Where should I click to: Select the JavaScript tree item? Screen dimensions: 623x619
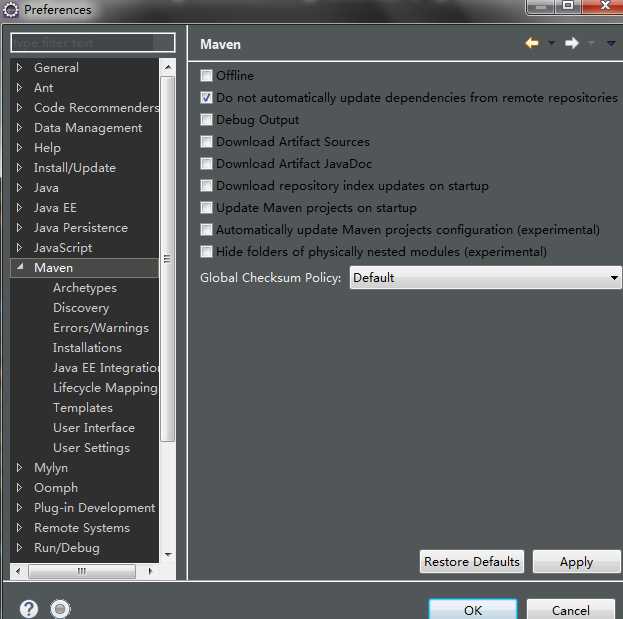[63, 248]
